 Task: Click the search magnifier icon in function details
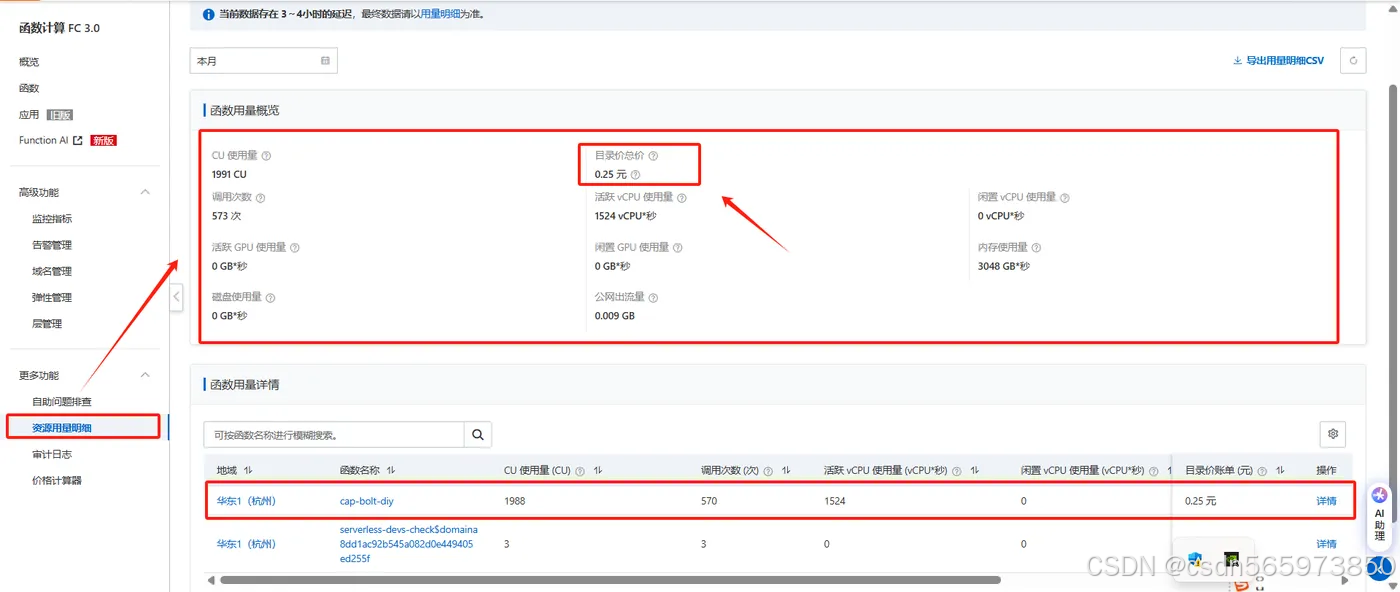pos(478,435)
